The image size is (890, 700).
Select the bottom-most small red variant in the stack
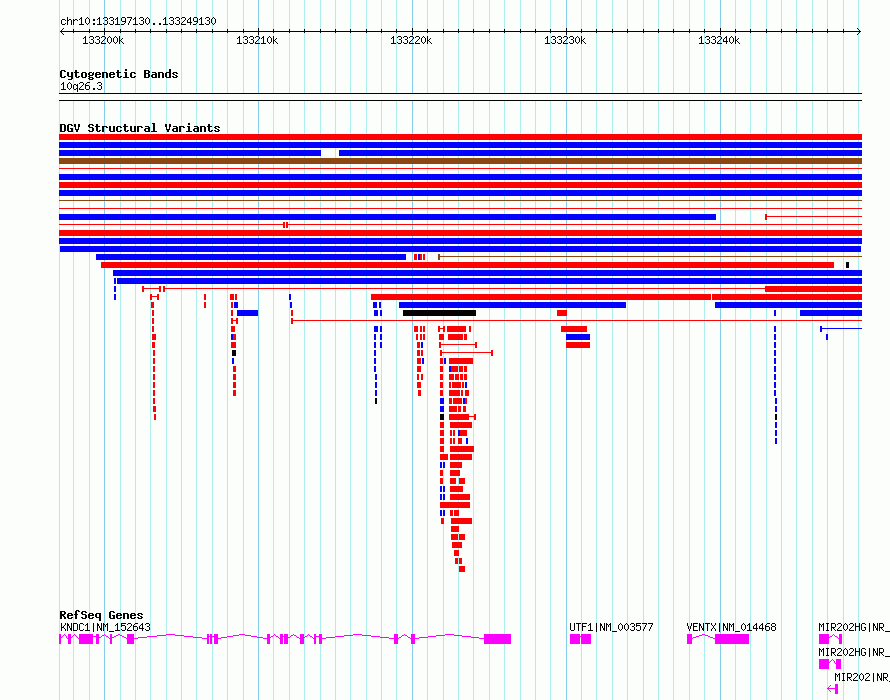pyautogui.click(x=462, y=569)
